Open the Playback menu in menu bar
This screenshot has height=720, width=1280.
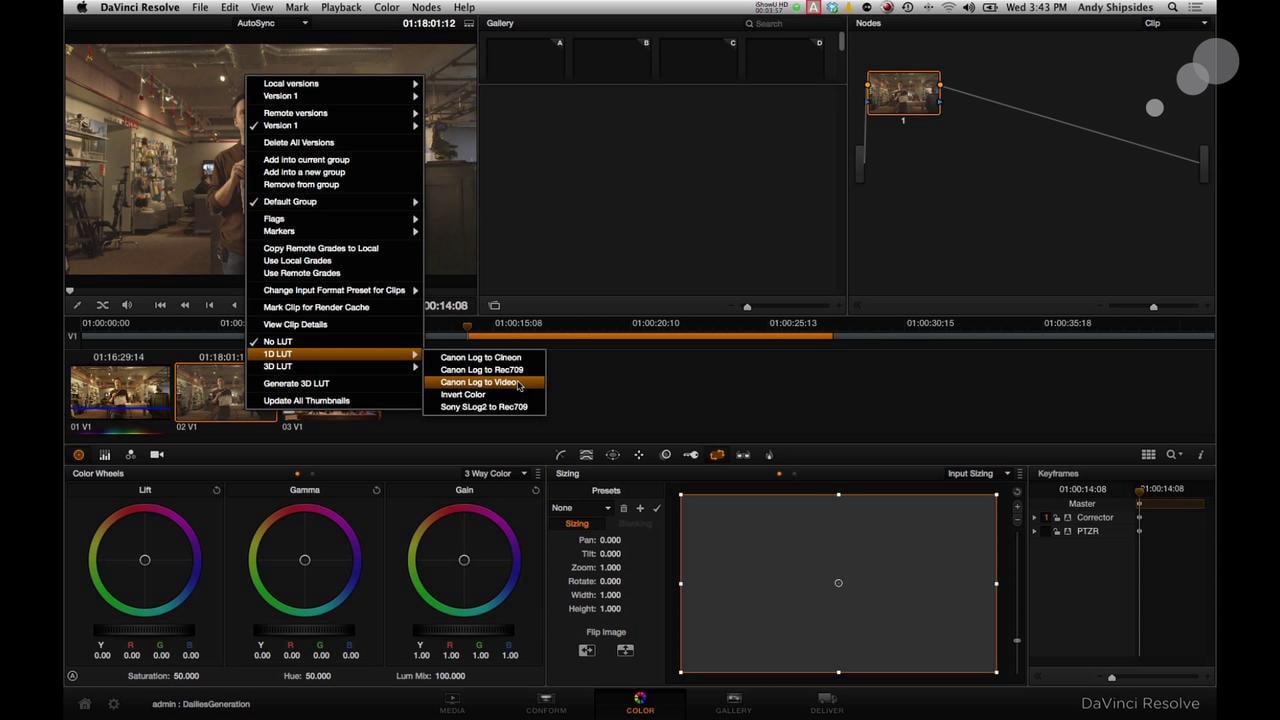coord(341,7)
